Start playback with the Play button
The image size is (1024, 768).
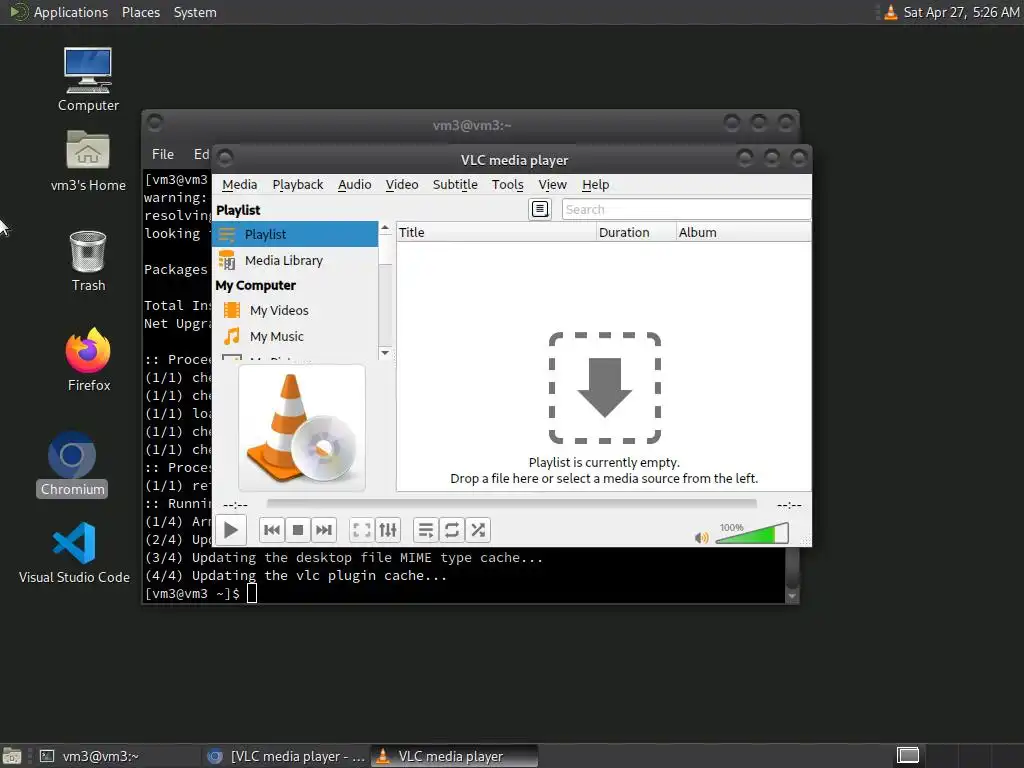(x=231, y=530)
